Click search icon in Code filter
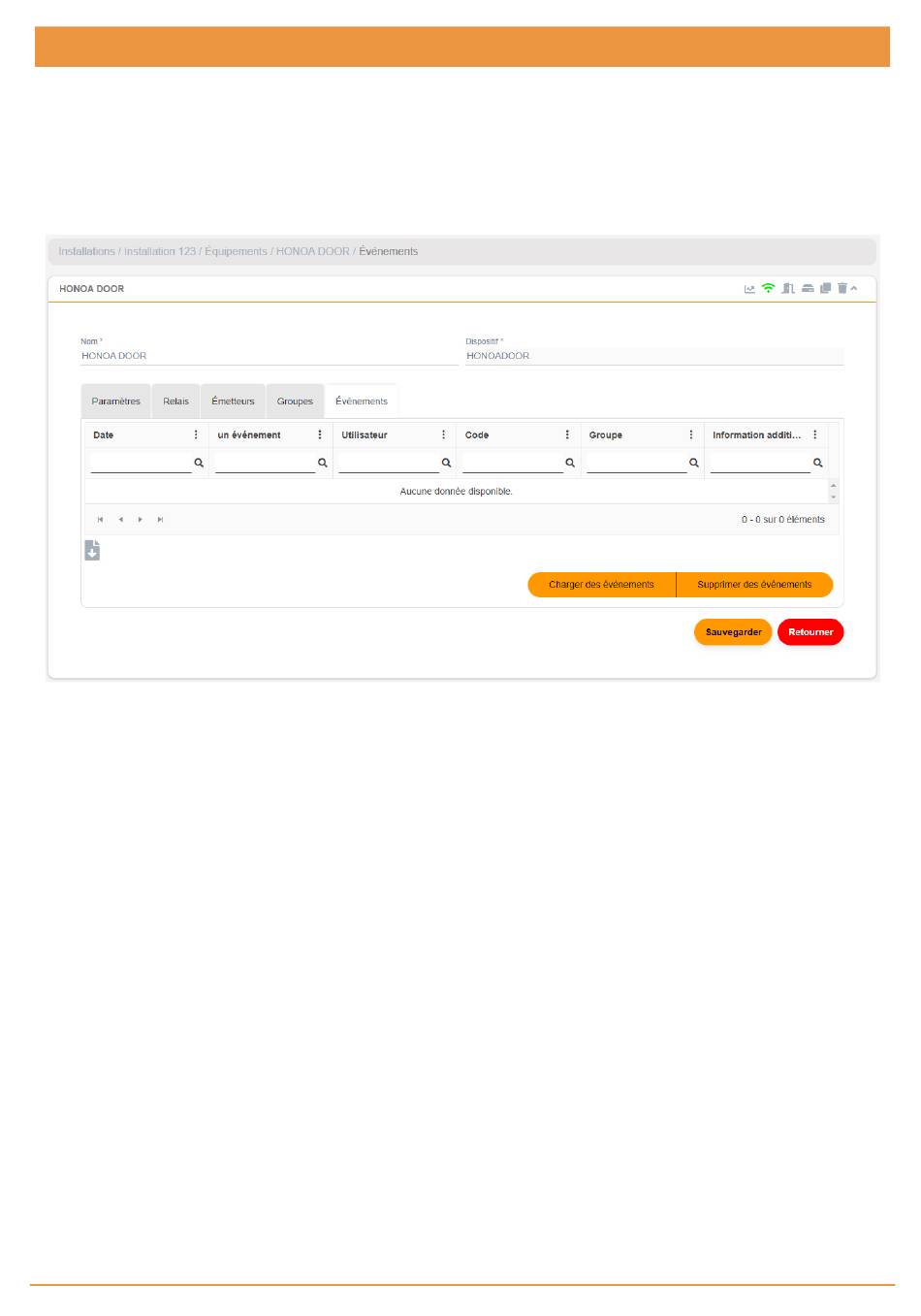921x1316 pixels. [570, 463]
